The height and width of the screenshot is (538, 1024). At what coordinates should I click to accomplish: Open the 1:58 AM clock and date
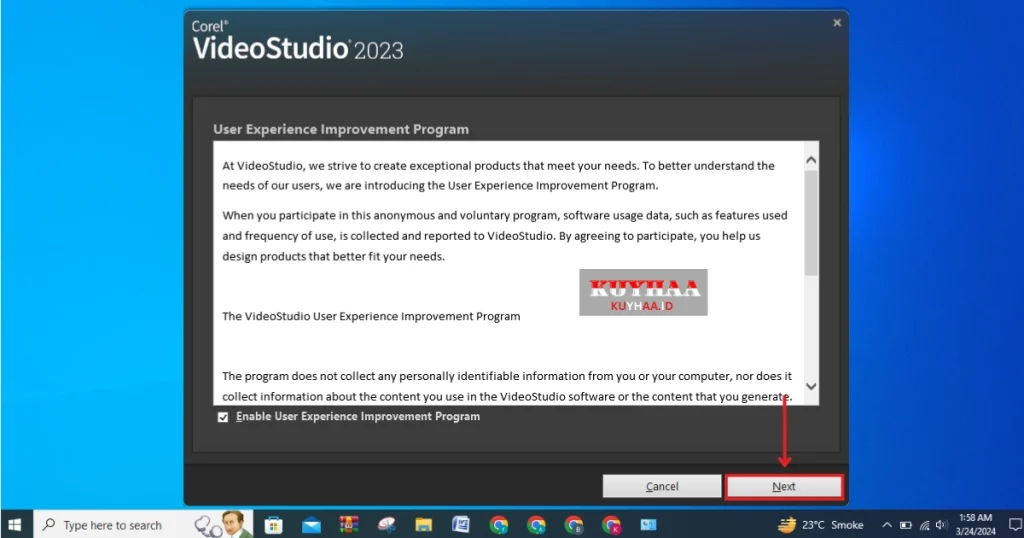pos(976,525)
